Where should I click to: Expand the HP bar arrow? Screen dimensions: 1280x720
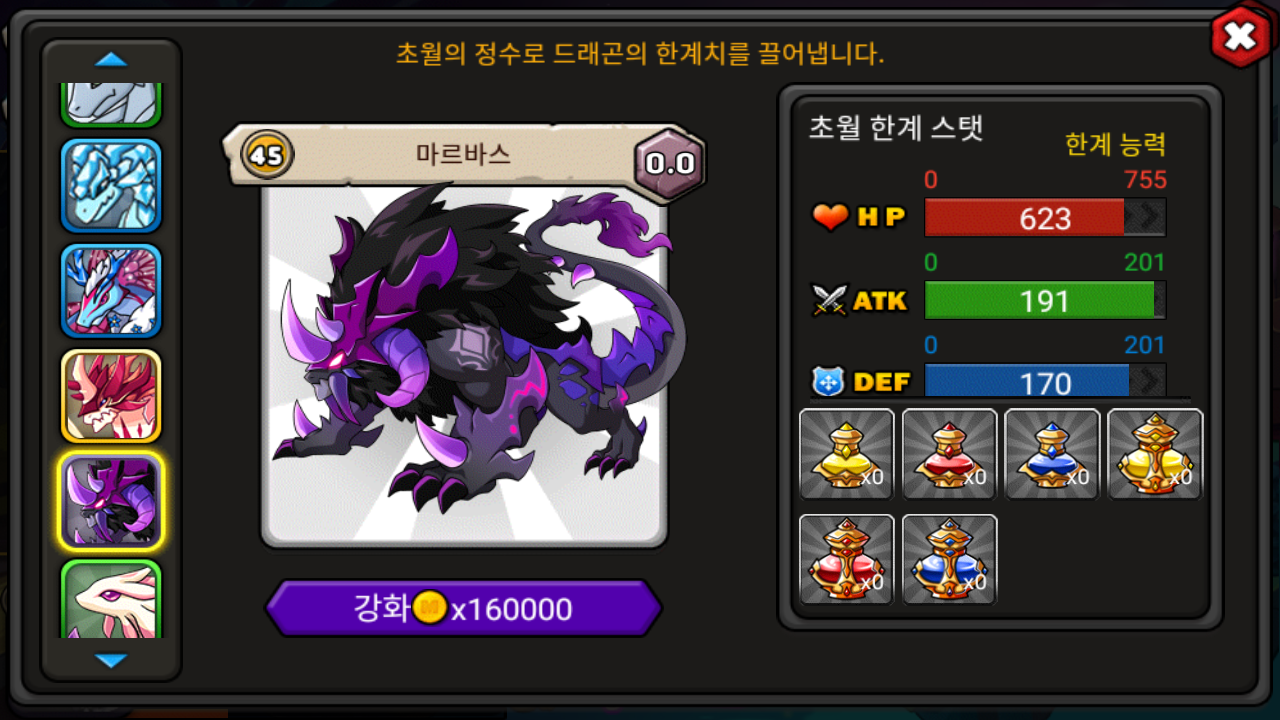[1145, 217]
